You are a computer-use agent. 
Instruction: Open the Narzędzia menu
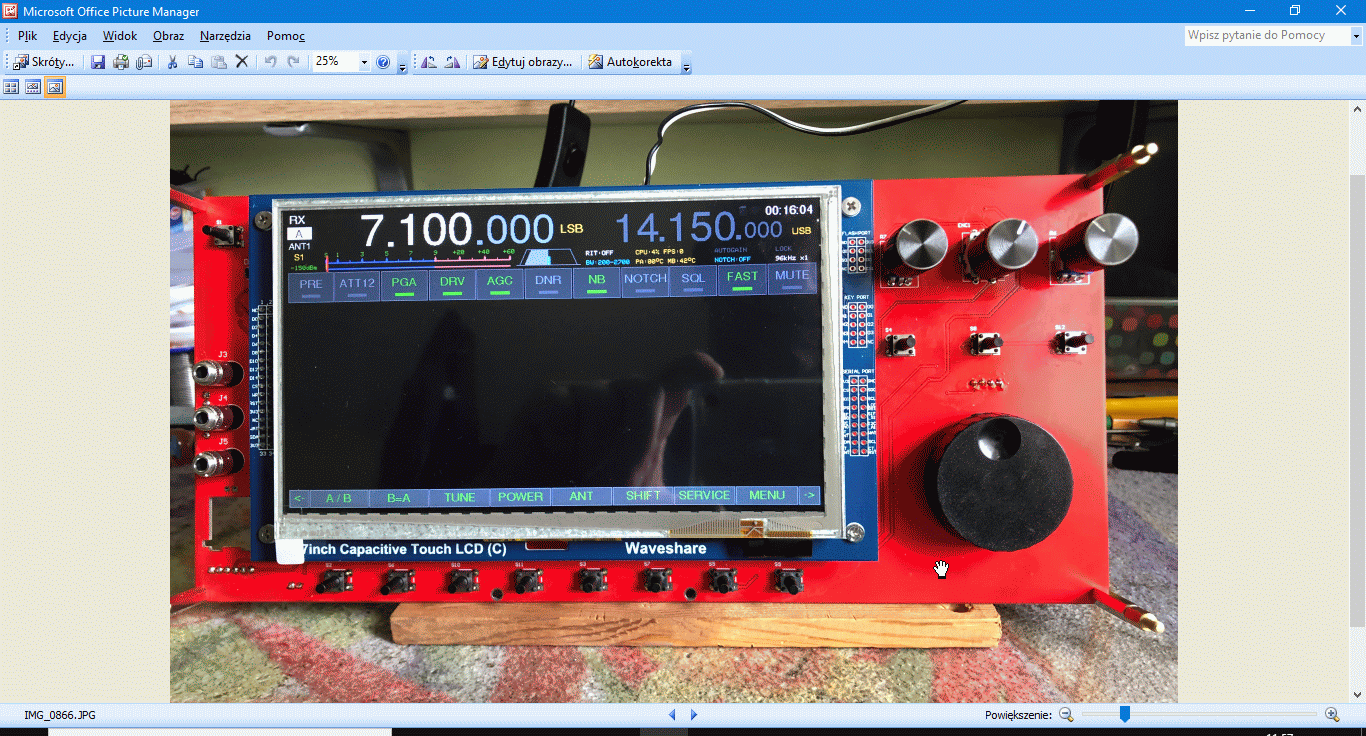pyautogui.click(x=225, y=36)
